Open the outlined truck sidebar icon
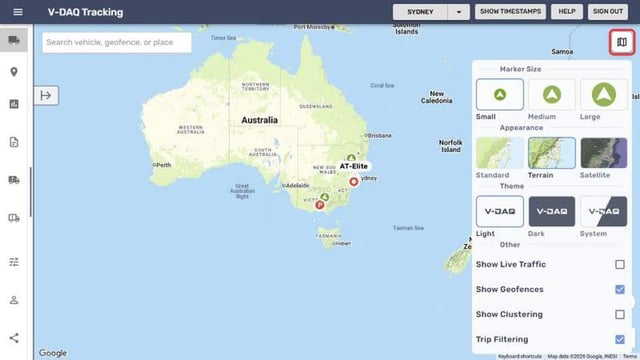 coord(14,218)
